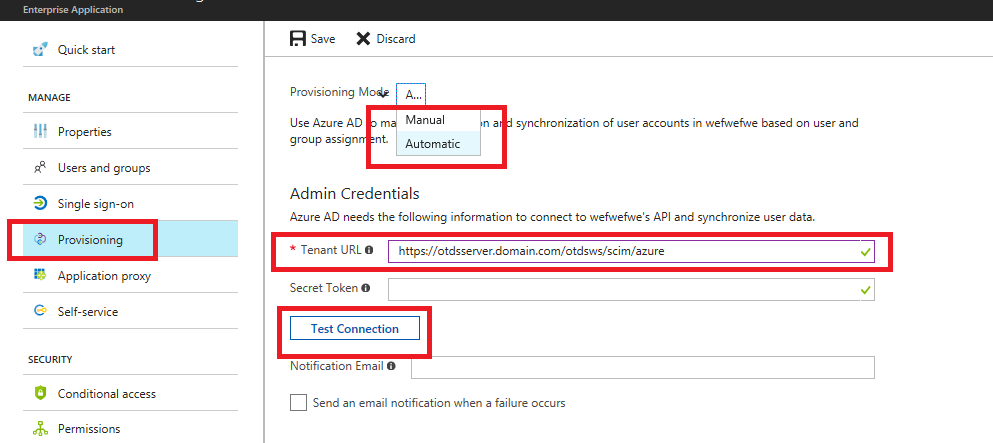
Task: Open Single sign-on settings
Action: click(x=130, y=204)
